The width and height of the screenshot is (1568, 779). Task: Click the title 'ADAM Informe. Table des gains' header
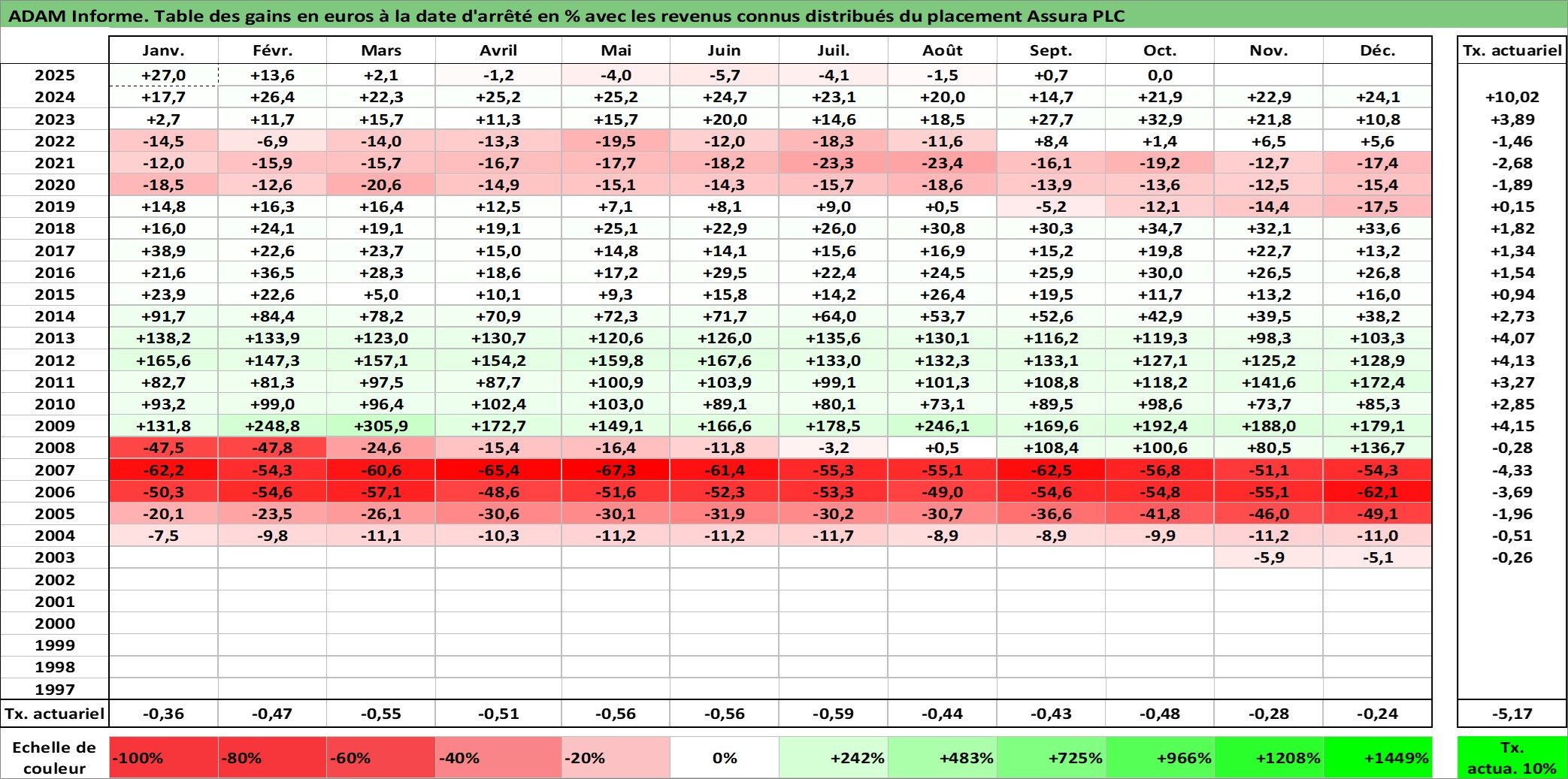pyautogui.click(x=784, y=16)
